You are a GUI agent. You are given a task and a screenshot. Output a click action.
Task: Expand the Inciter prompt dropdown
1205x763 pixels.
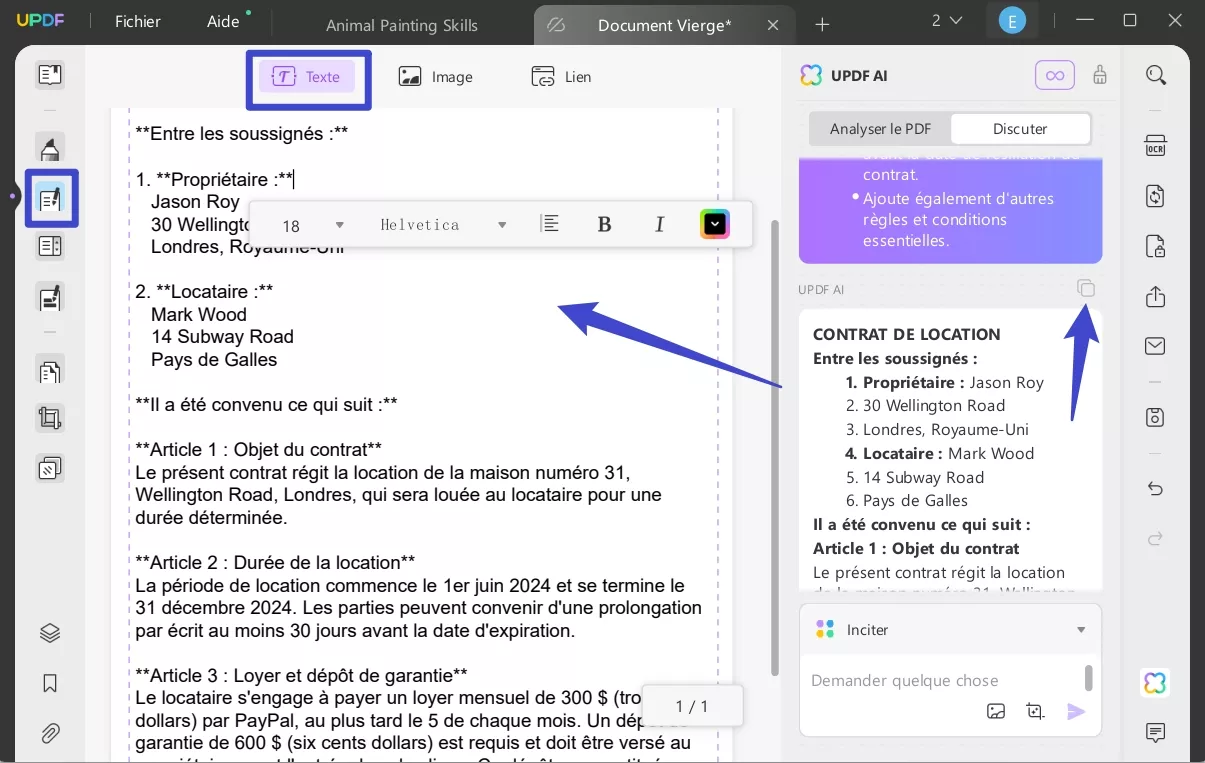pyautogui.click(x=1080, y=629)
